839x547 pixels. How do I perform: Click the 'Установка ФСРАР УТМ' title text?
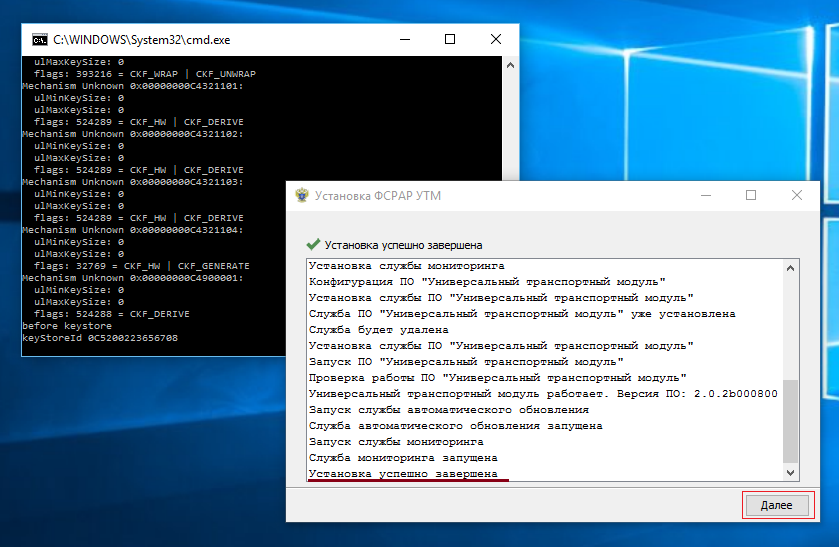tap(378, 196)
